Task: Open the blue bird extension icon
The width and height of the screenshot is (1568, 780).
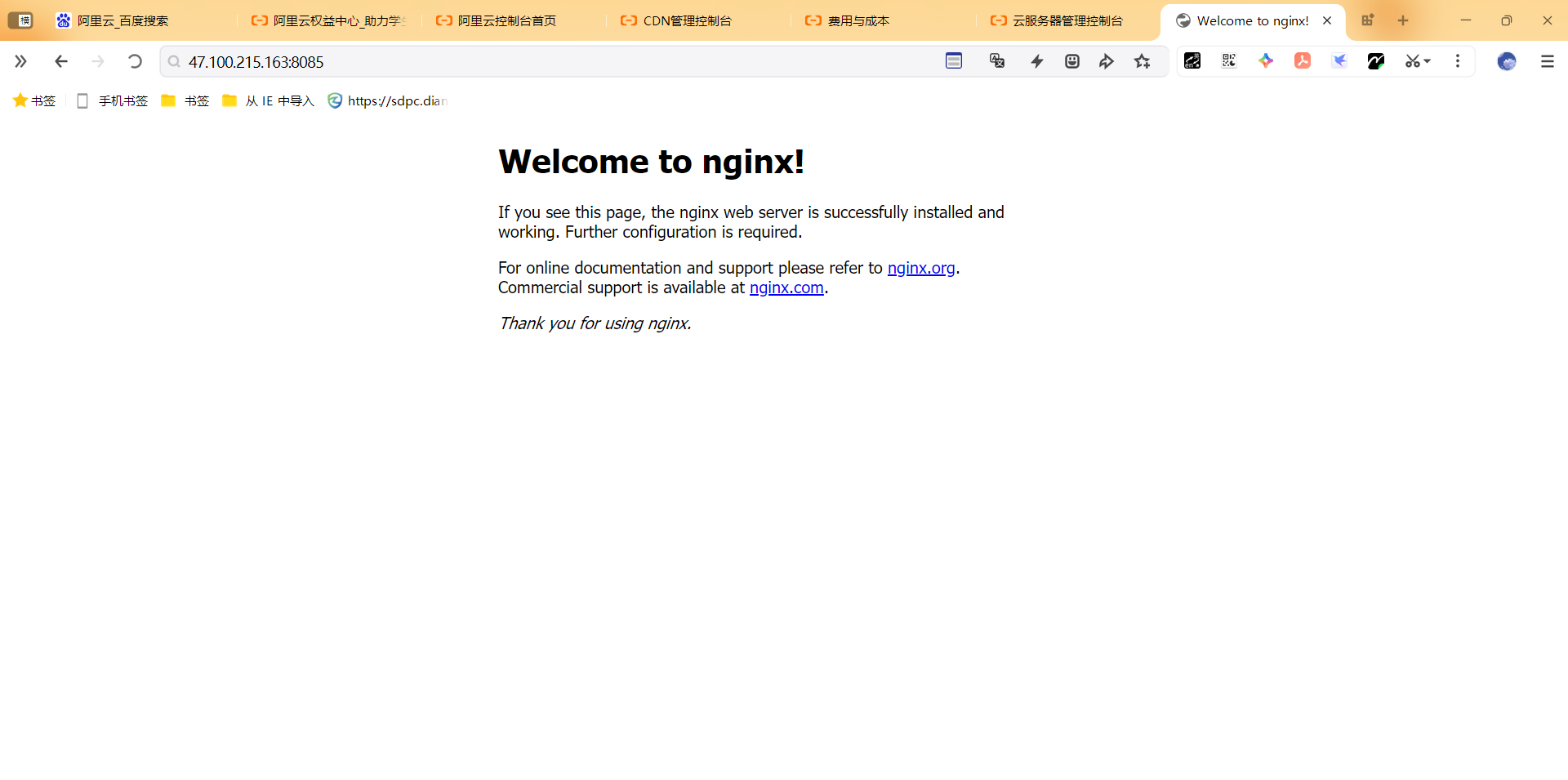Action: 1339,60
